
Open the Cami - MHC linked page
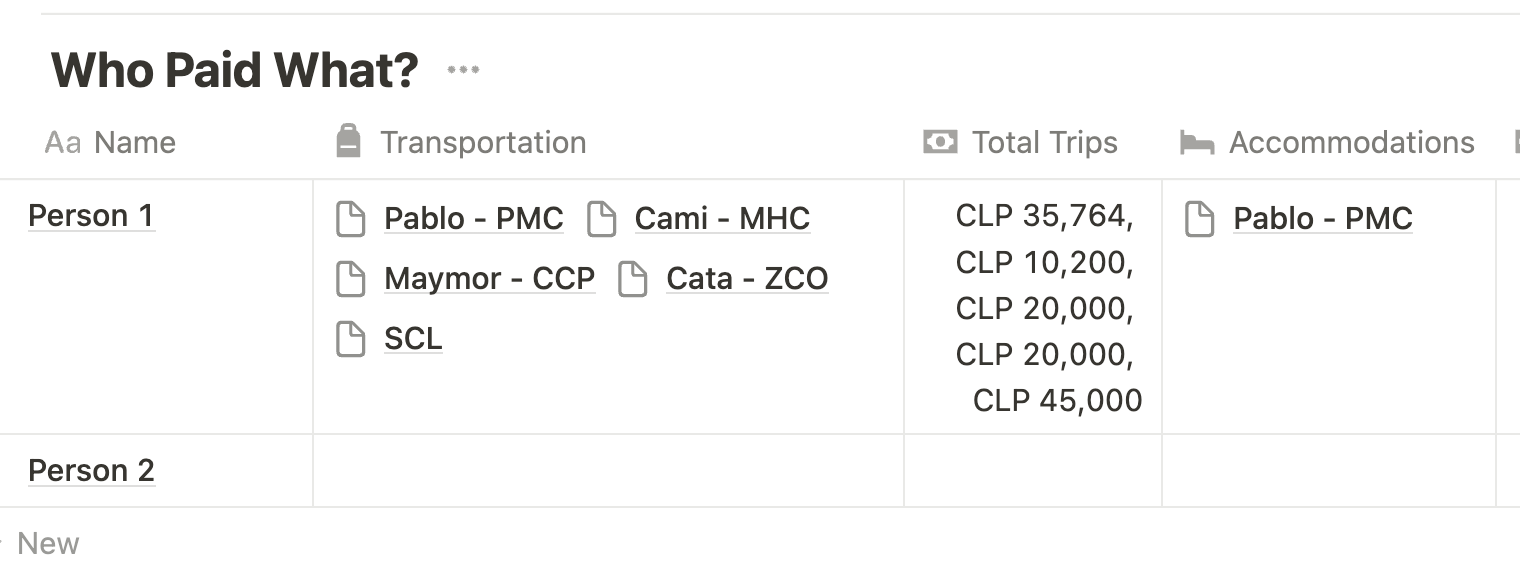[722, 219]
